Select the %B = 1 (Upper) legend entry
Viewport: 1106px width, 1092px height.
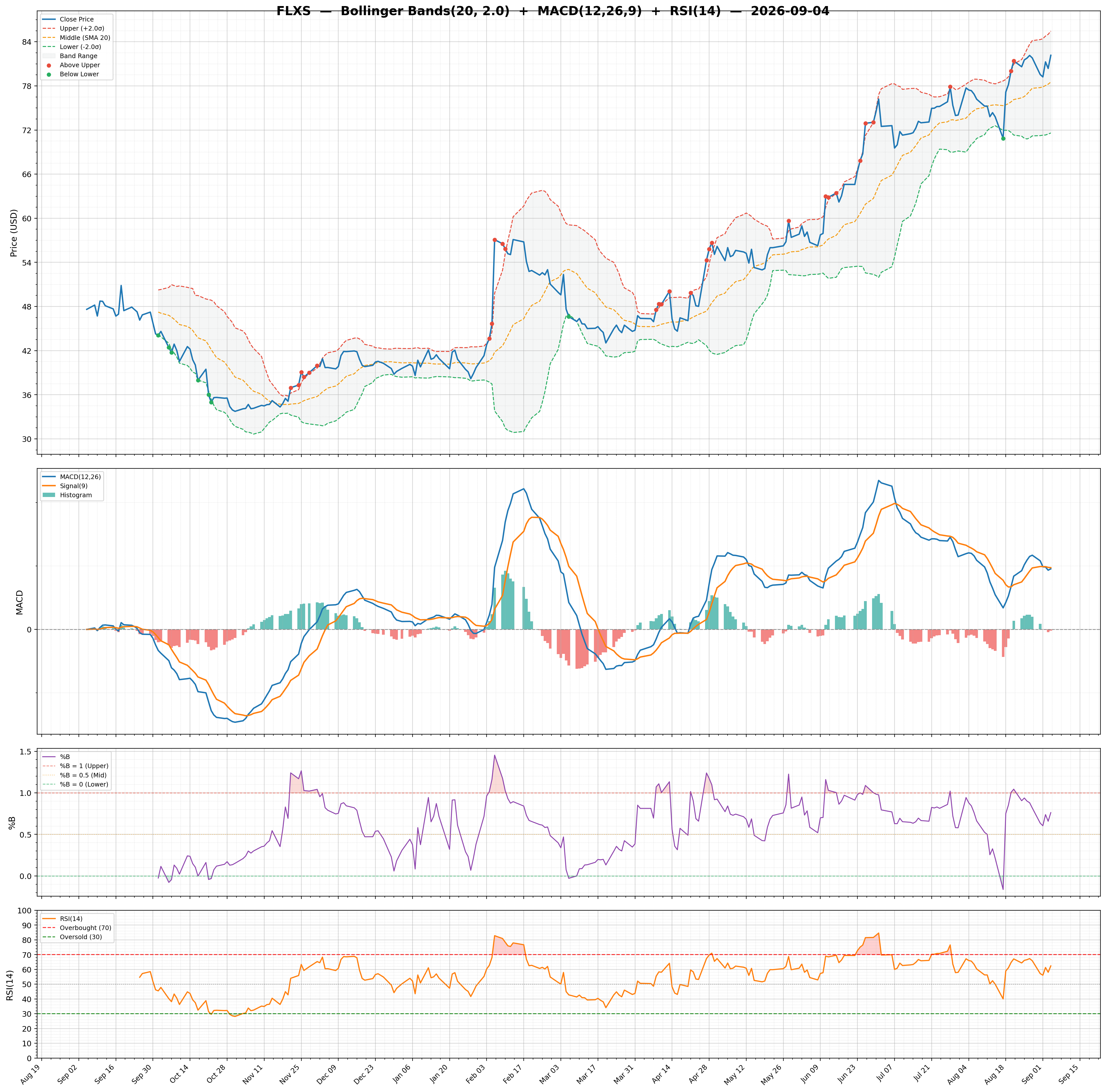(76, 766)
